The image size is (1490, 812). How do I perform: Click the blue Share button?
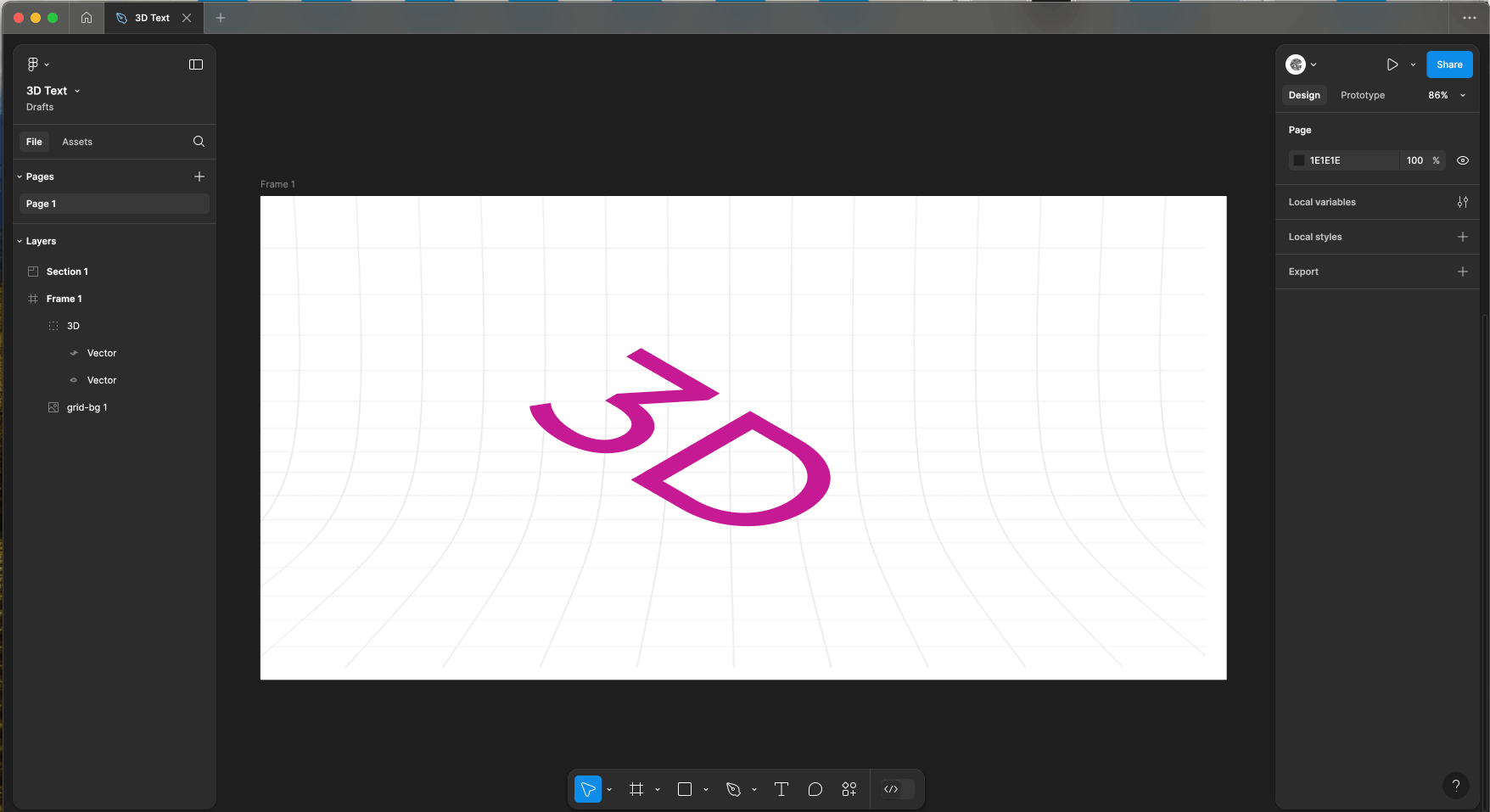tap(1449, 64)
